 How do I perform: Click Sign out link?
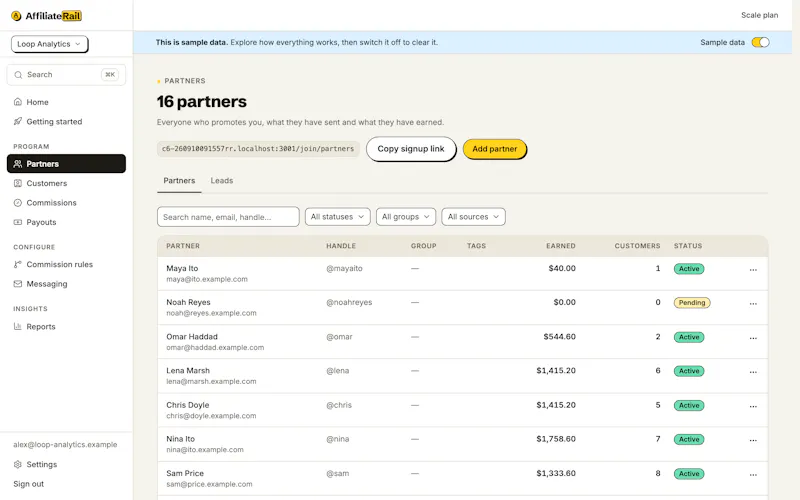29,484
